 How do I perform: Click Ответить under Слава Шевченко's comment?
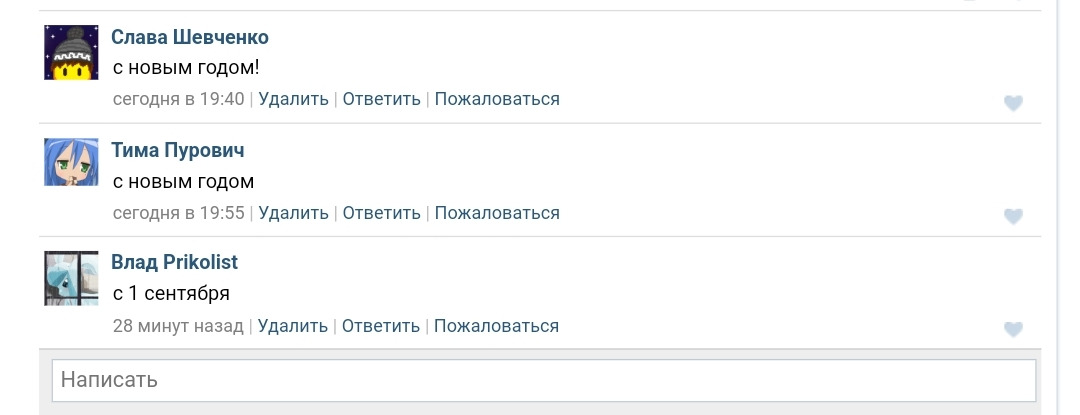pos(382,99)
